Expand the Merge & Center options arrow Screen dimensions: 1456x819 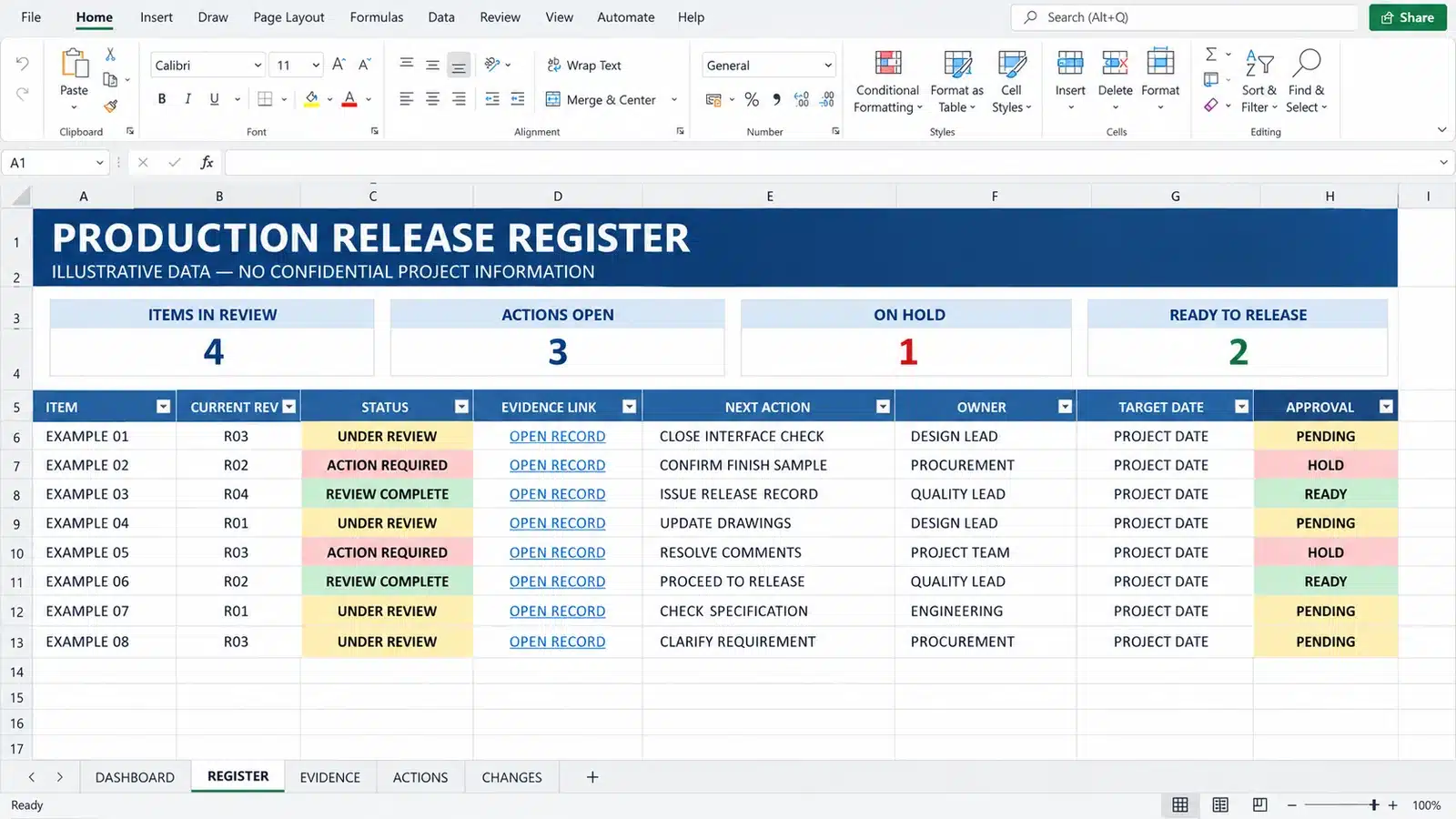coord(674,99)
